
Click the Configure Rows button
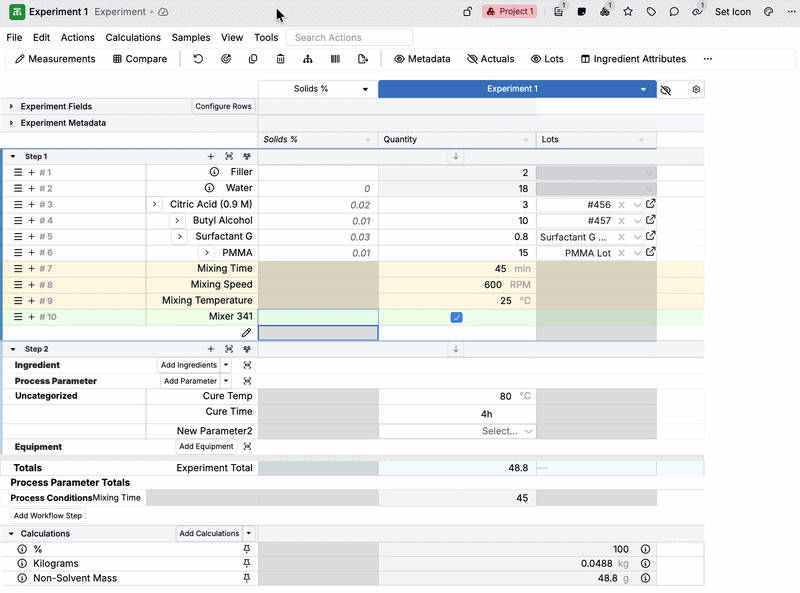pyautogui.click(x=223, y=106)
